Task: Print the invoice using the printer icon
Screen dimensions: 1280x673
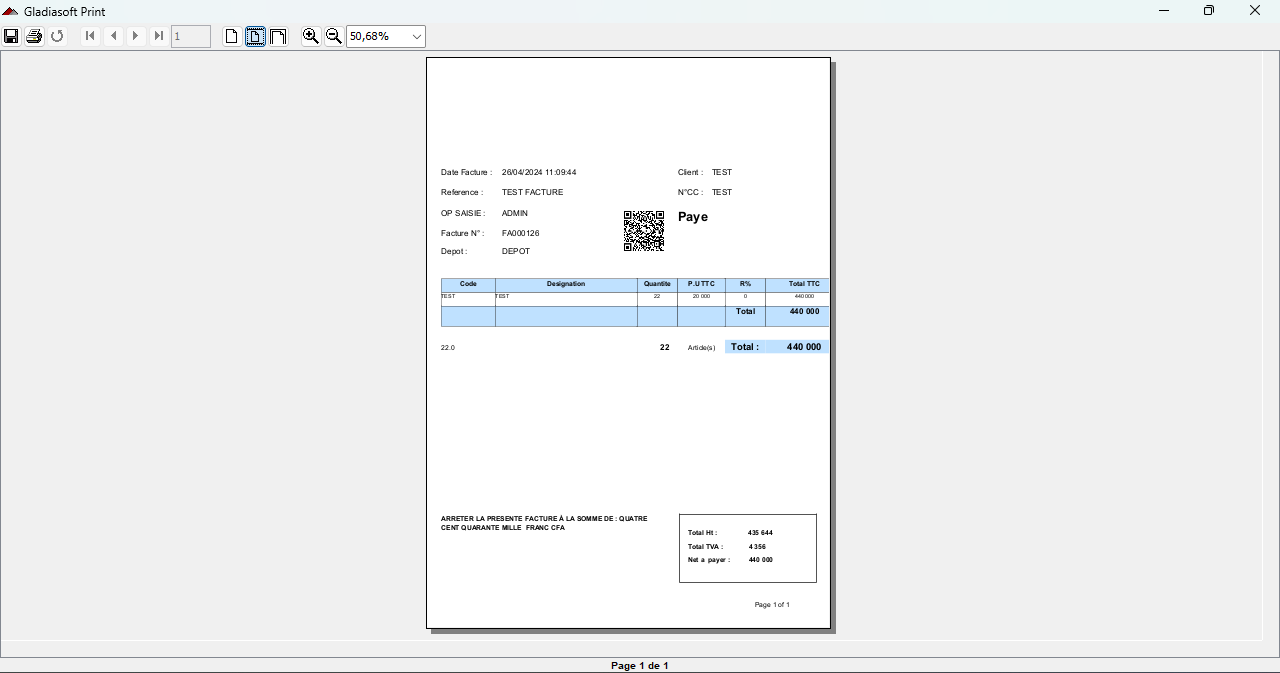Action: click(34, 36)
